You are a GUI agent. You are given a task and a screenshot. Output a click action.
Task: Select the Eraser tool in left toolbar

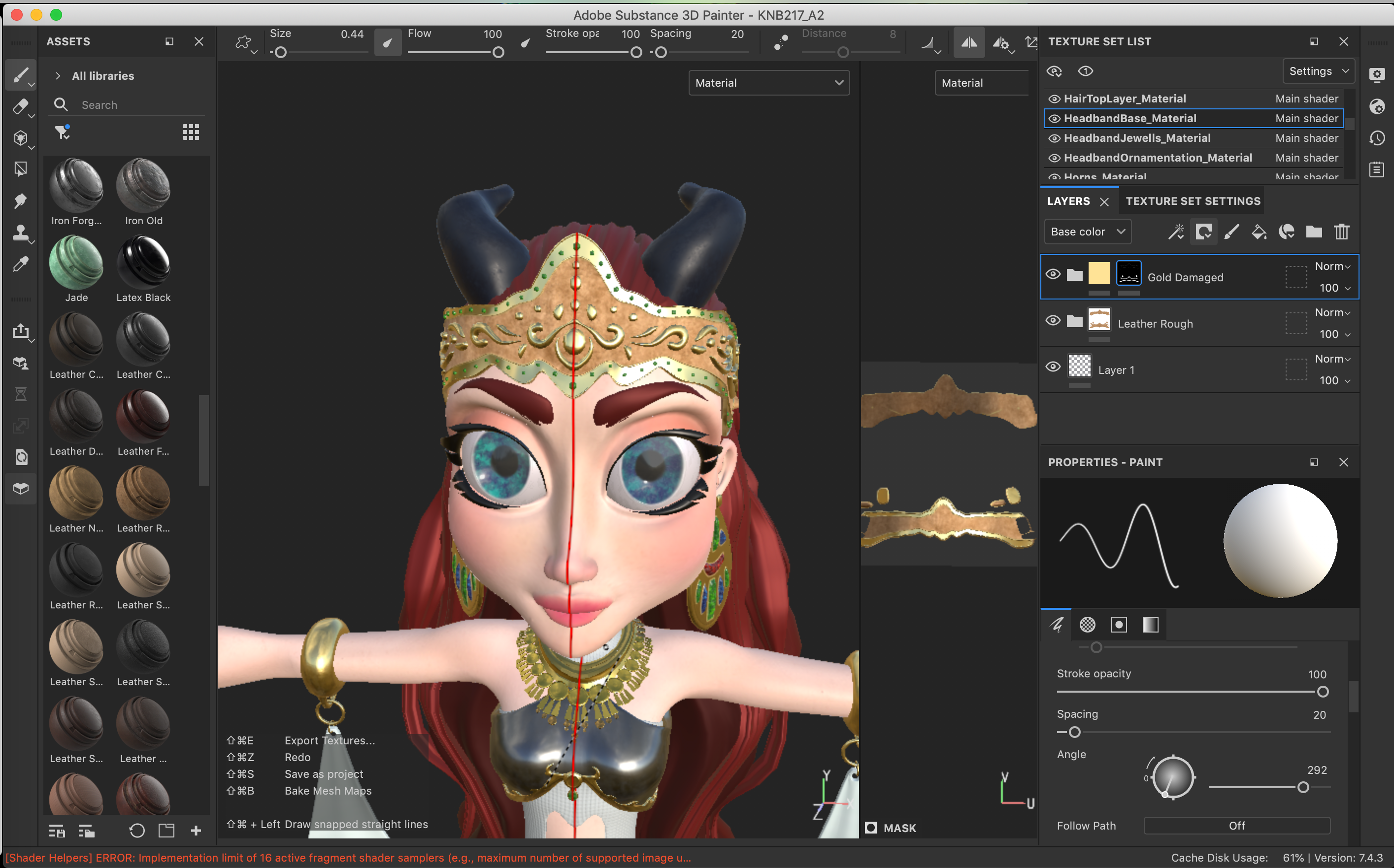[x=20, y=107]
